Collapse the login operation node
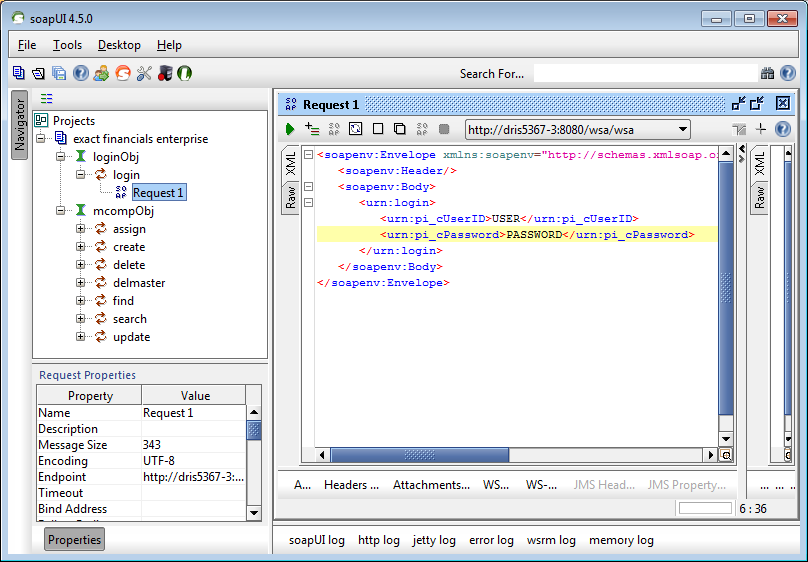 pyautogui.click(x=80, y=174)
